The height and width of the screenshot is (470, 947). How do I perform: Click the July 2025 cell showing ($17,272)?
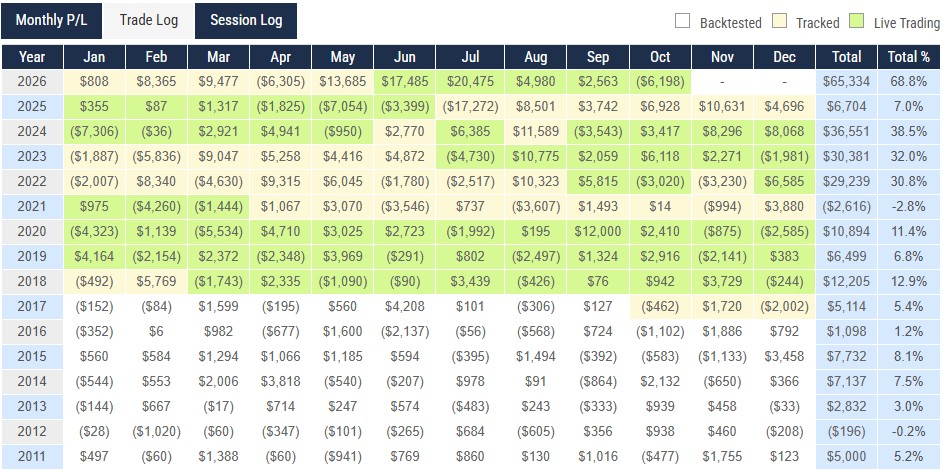[472, 106]
